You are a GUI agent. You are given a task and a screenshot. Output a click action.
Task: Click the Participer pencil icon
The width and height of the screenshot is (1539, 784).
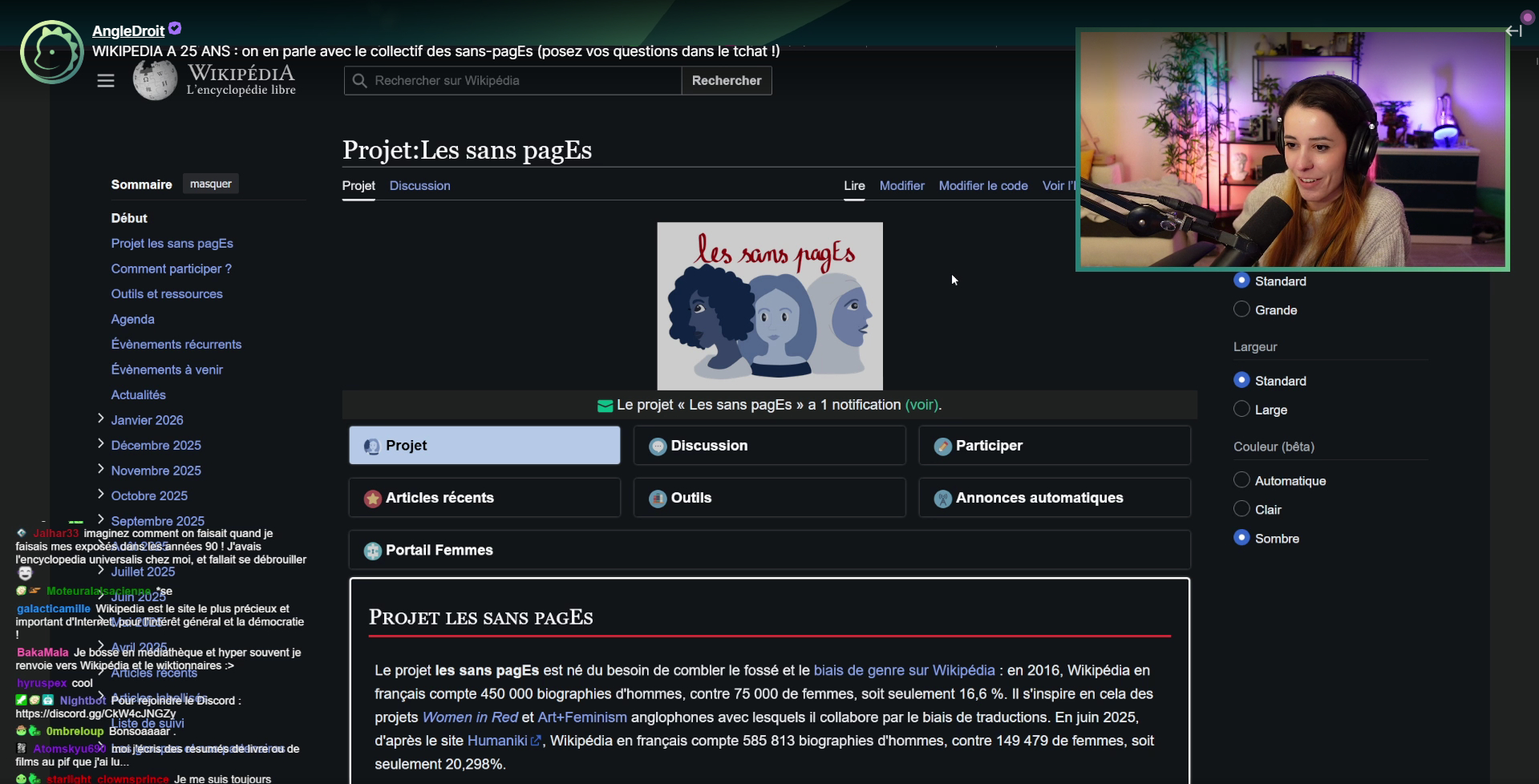[943, 447]
